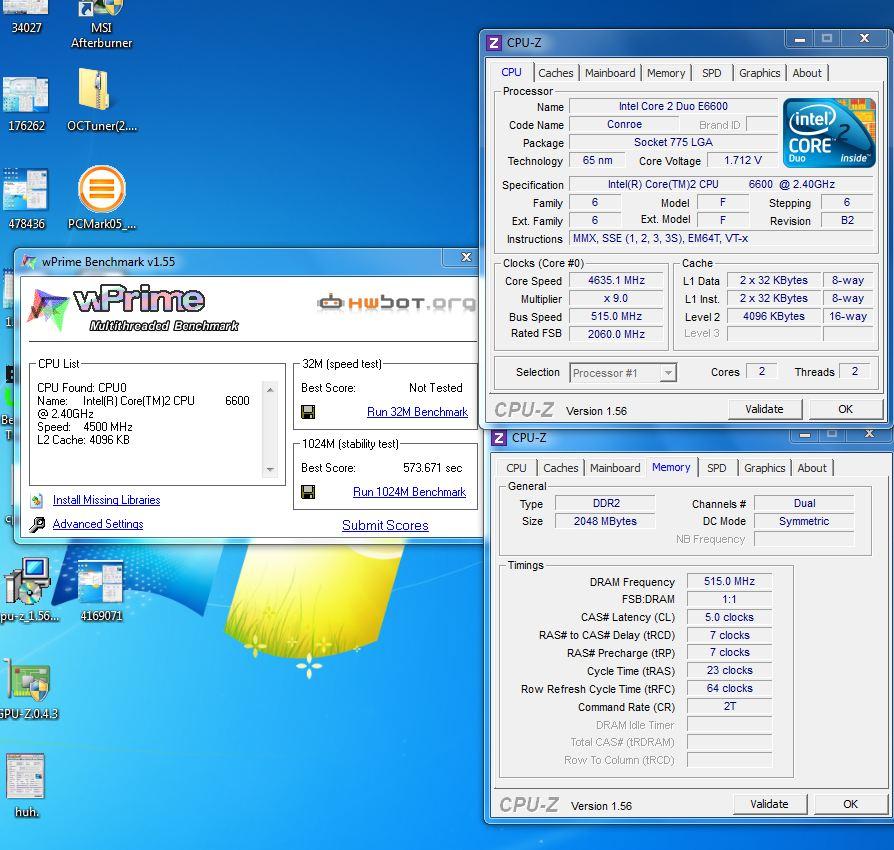Click Submit Scores link in wPrime
The width and height of the screenshot is (894, 850).
coord(385,525)
